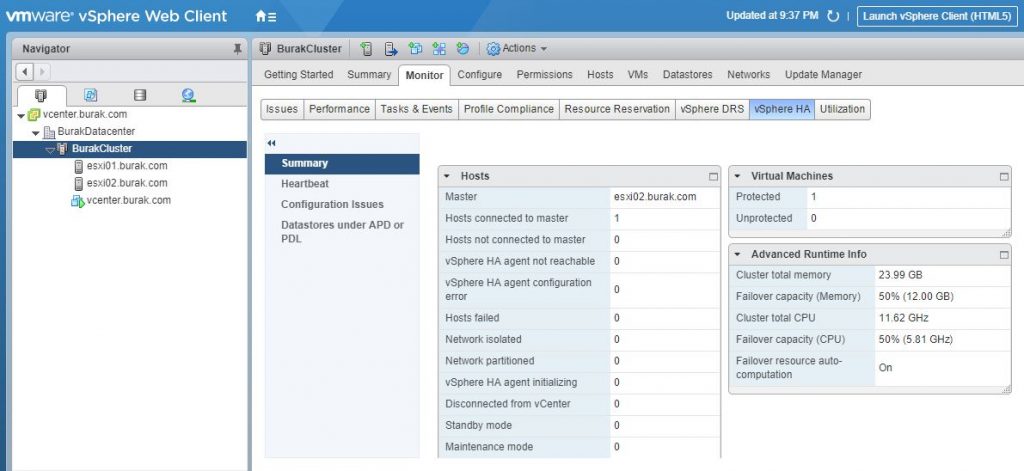Viewport: 1024px width, 471px height.
Task: Collapse the Hosts panel triangle
Action: (447, 176)
